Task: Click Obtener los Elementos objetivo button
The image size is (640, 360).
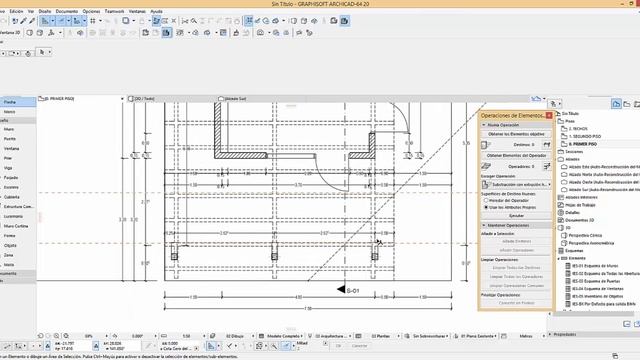Action: [x=516, y=134]
